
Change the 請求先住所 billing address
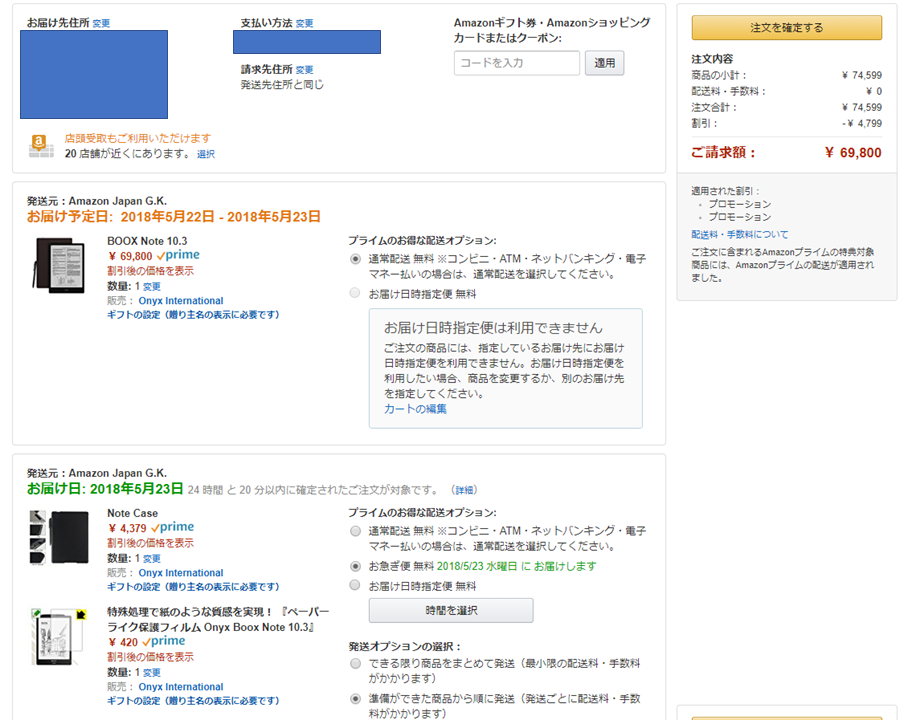point(304,70)
